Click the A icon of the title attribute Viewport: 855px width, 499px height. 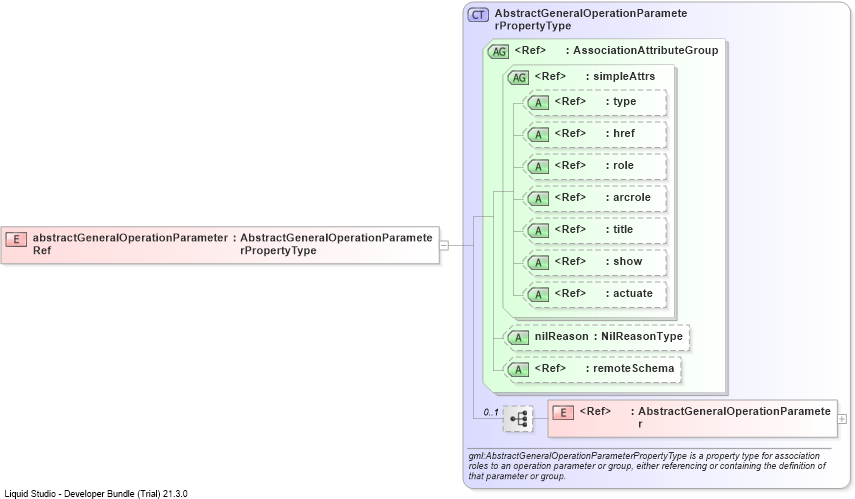[x=538, y=231]
